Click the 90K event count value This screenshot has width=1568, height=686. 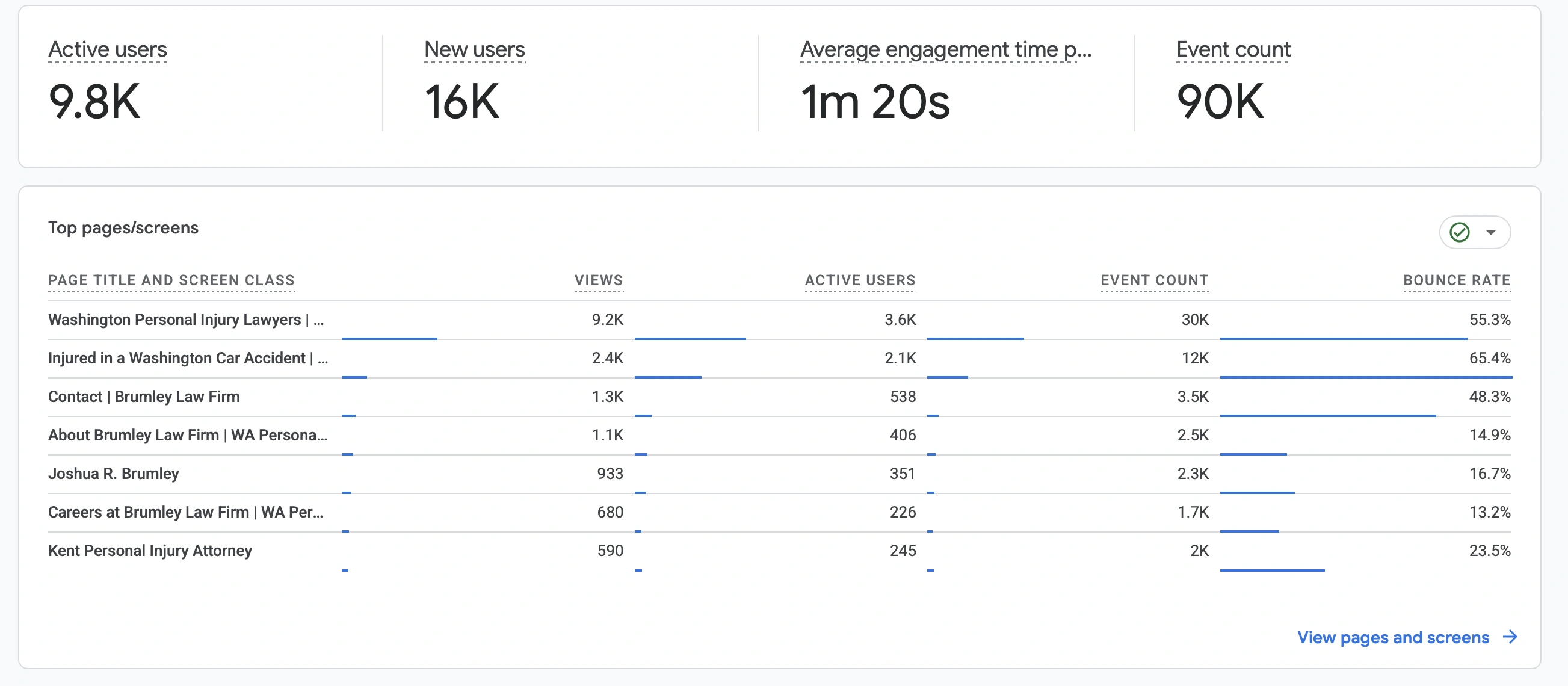(x=1220, y=102)
